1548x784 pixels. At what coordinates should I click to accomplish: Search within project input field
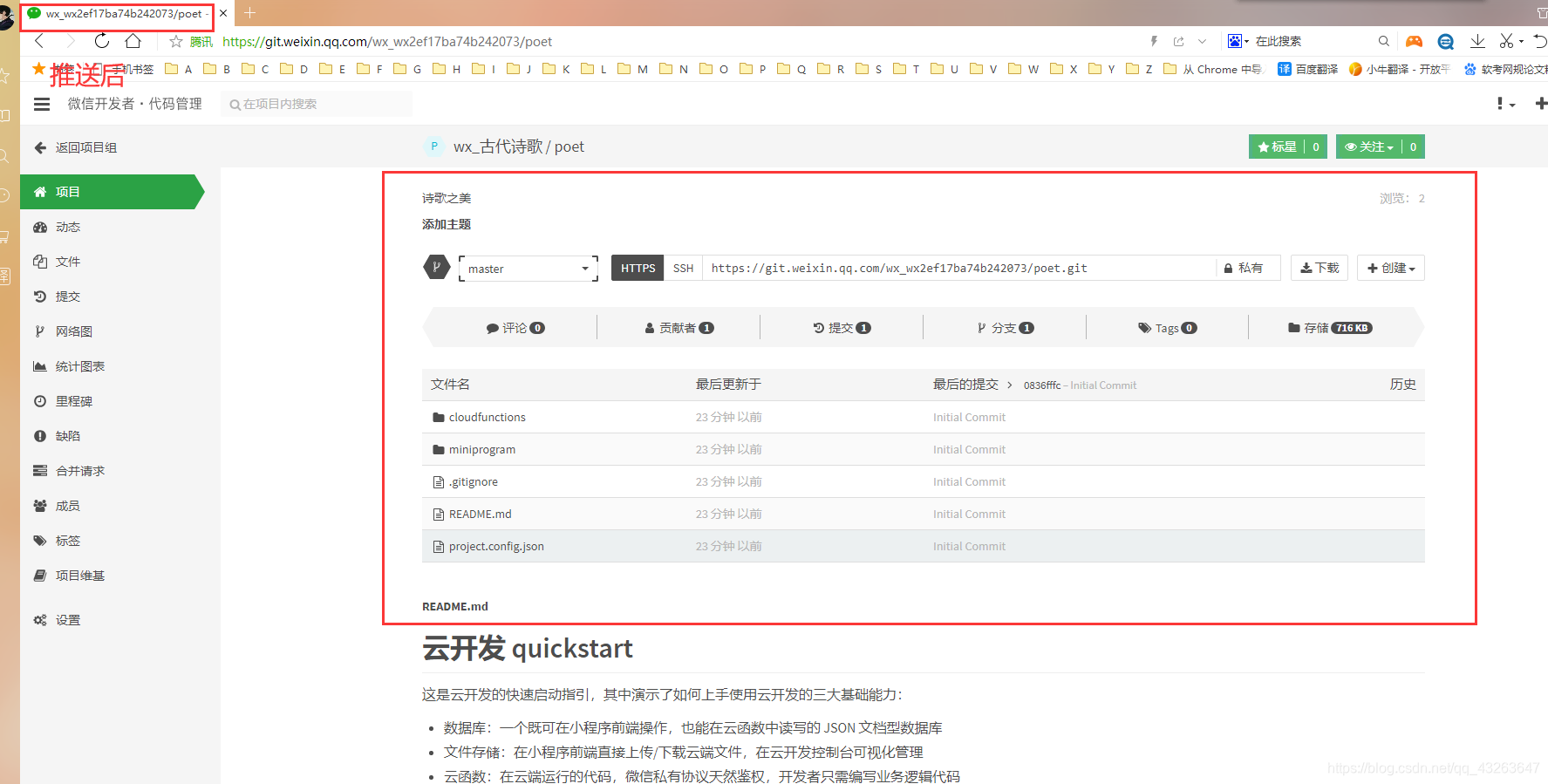317,104
